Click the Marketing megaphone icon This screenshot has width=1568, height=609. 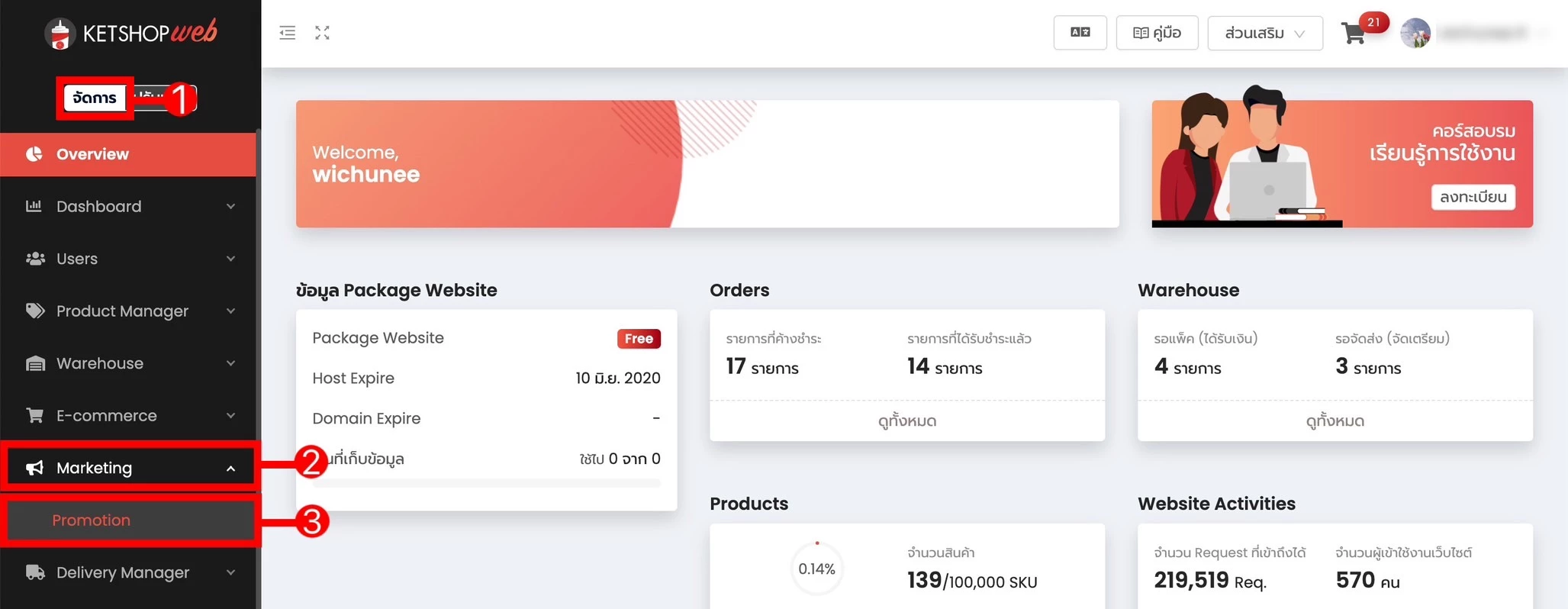[34, 468]
